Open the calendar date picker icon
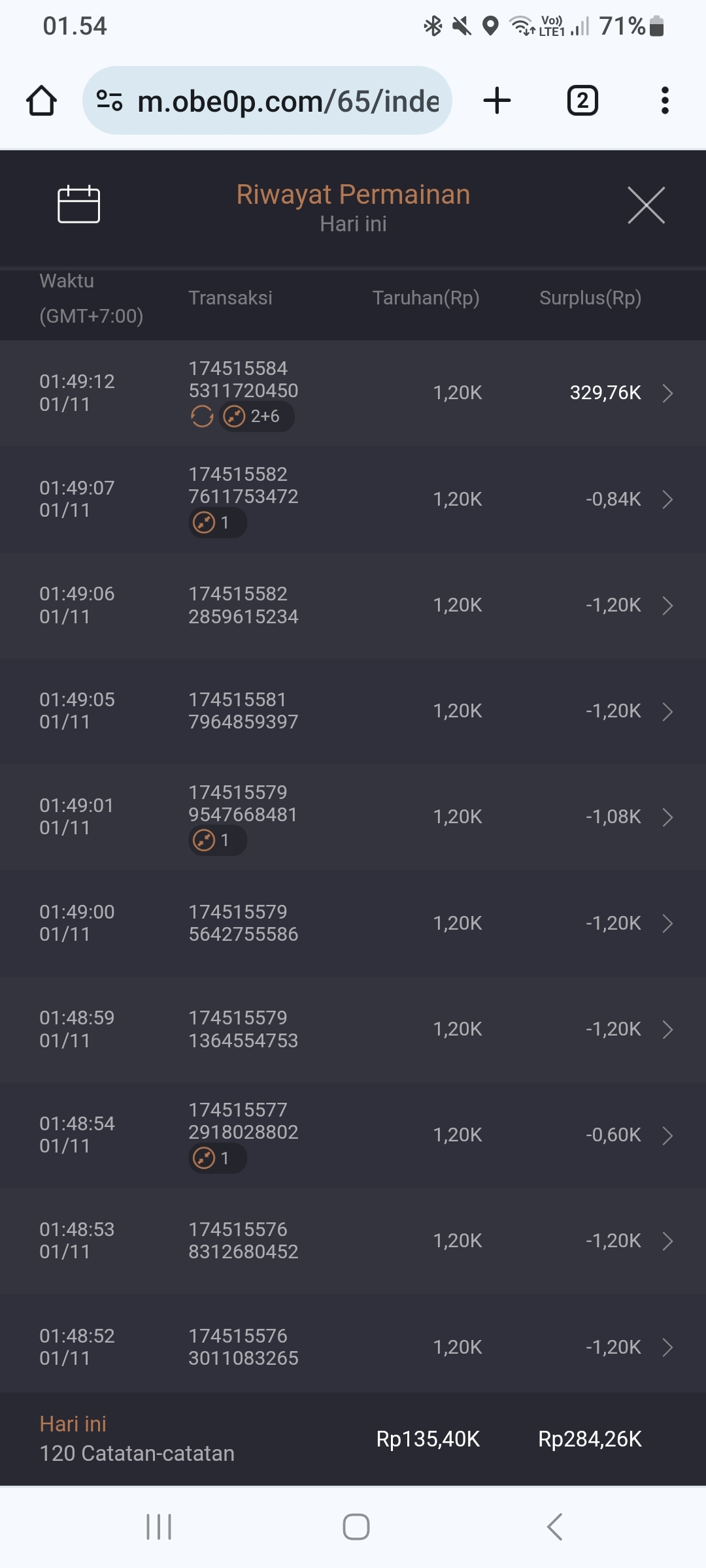The height and width of the screenshot is (1568, 706). coord(78,204)
